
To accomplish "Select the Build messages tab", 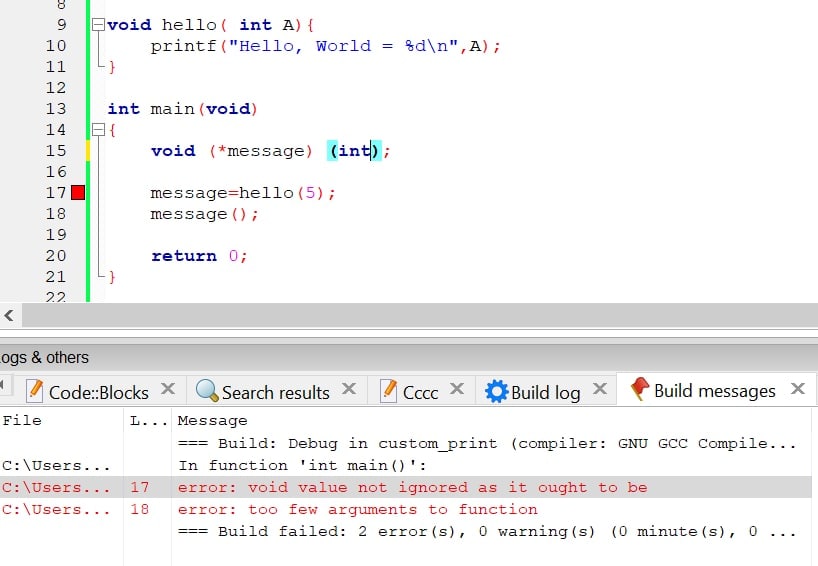I will 715,391.
